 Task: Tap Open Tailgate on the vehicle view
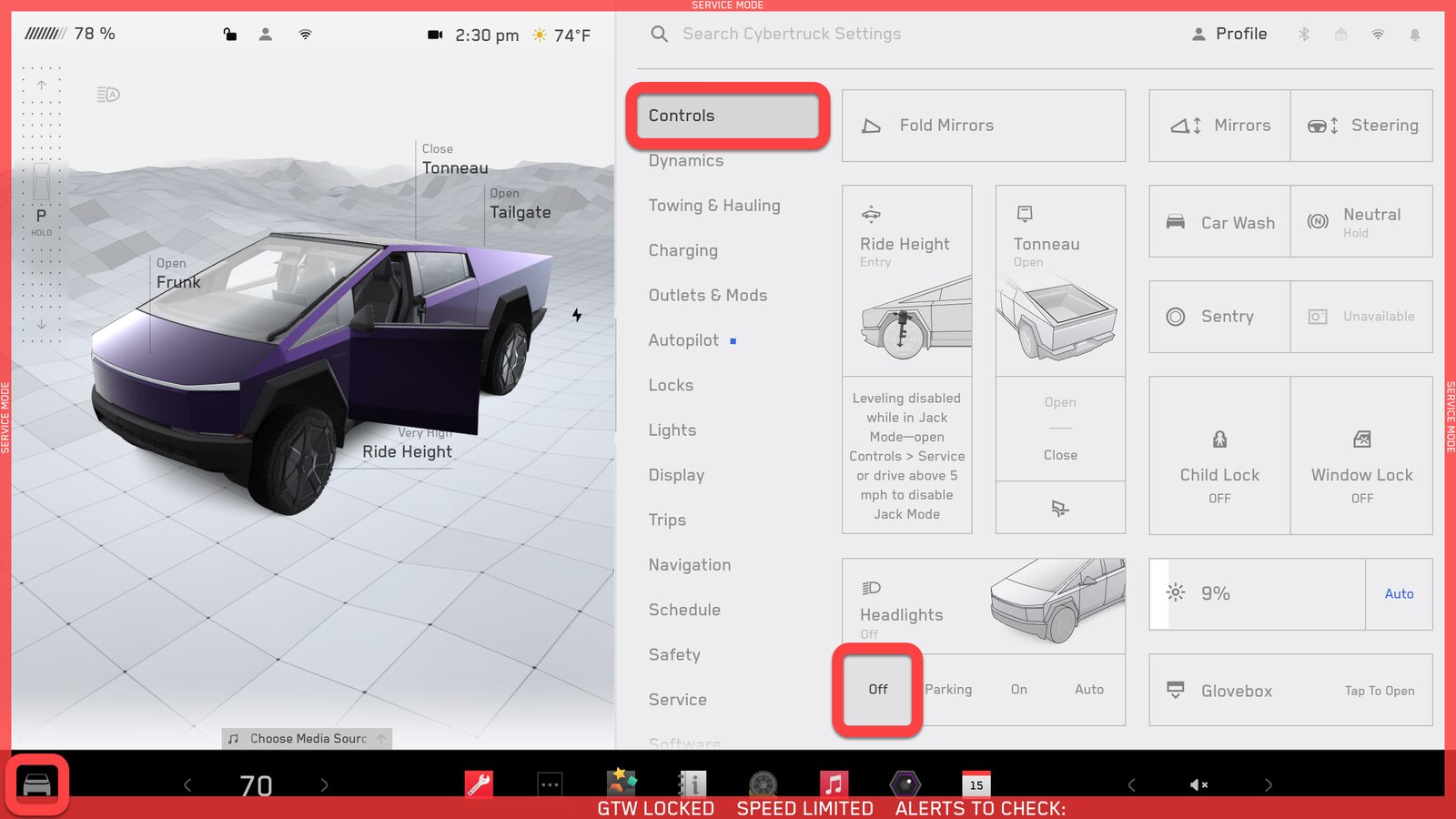520,204
